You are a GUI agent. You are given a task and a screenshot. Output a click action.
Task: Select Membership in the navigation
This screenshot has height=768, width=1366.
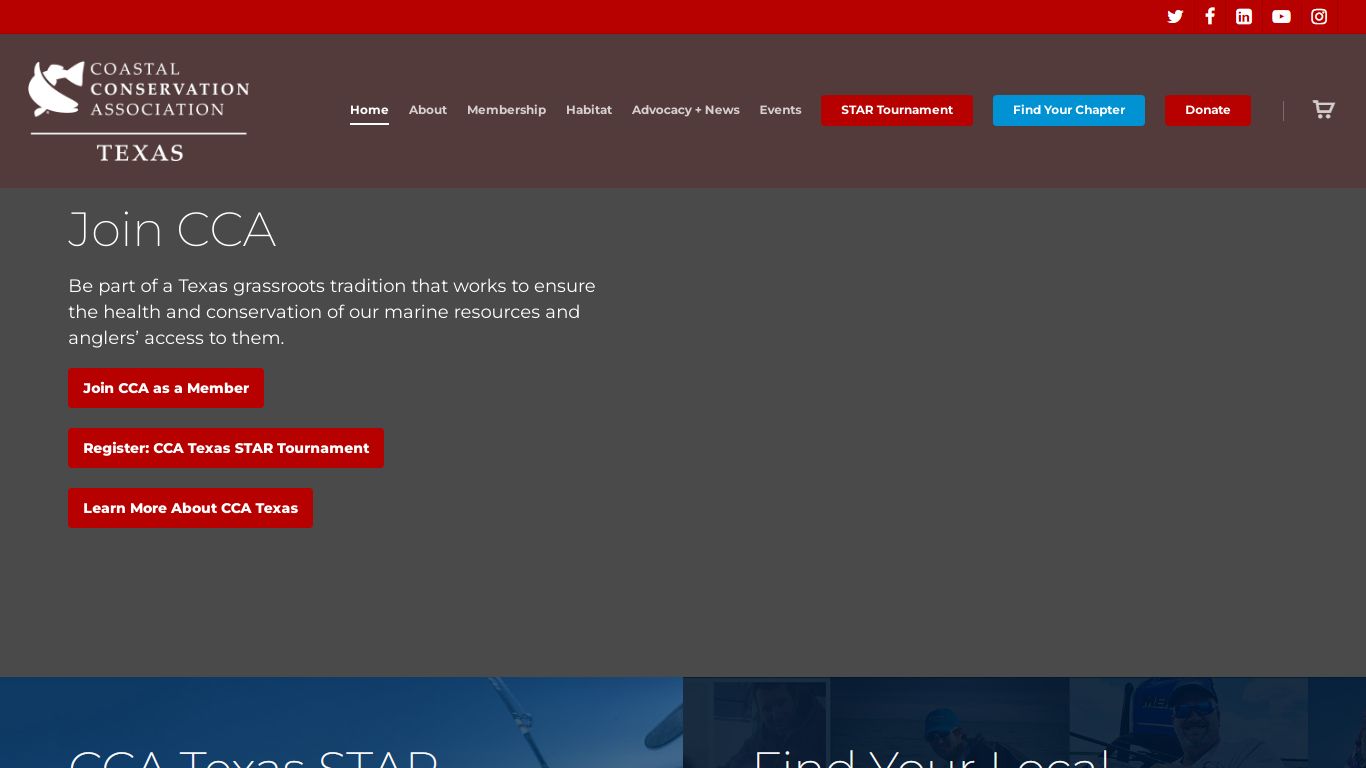[x=506, y=110]
